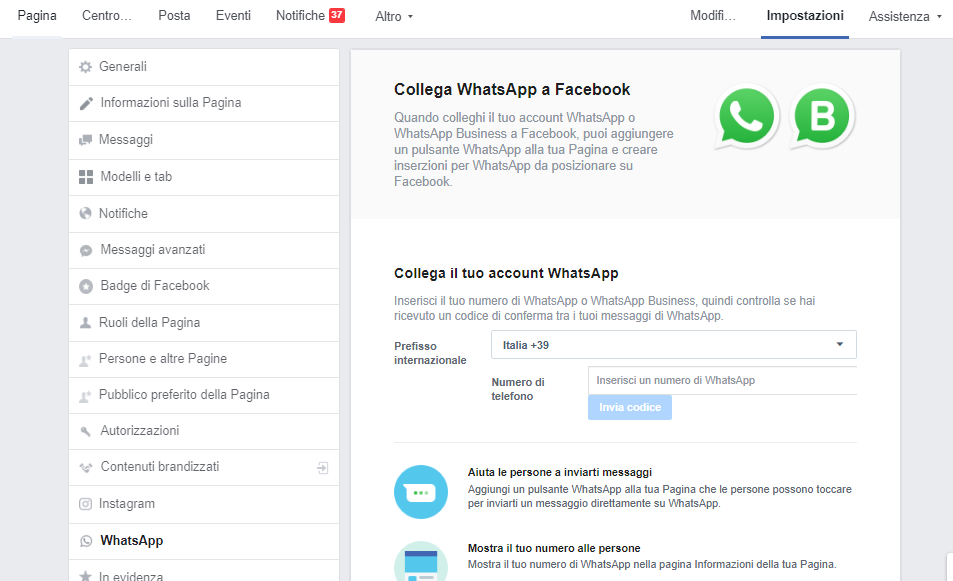Viewport: 953px width, 581px height.
Task: Click the WhatsApp Business logo with letter B
Action: click(822, 117)
